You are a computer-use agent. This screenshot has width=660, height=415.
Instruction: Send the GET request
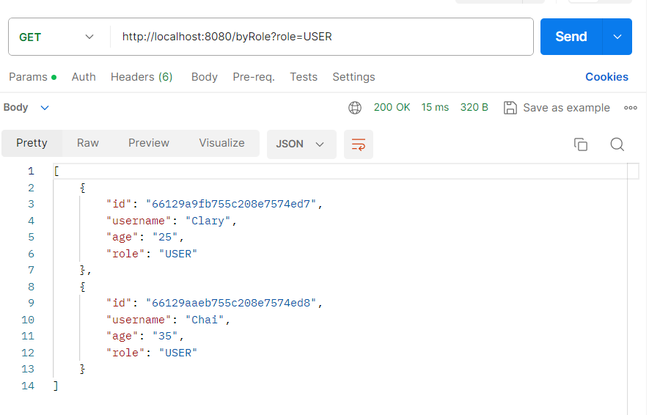coord(571,37)
